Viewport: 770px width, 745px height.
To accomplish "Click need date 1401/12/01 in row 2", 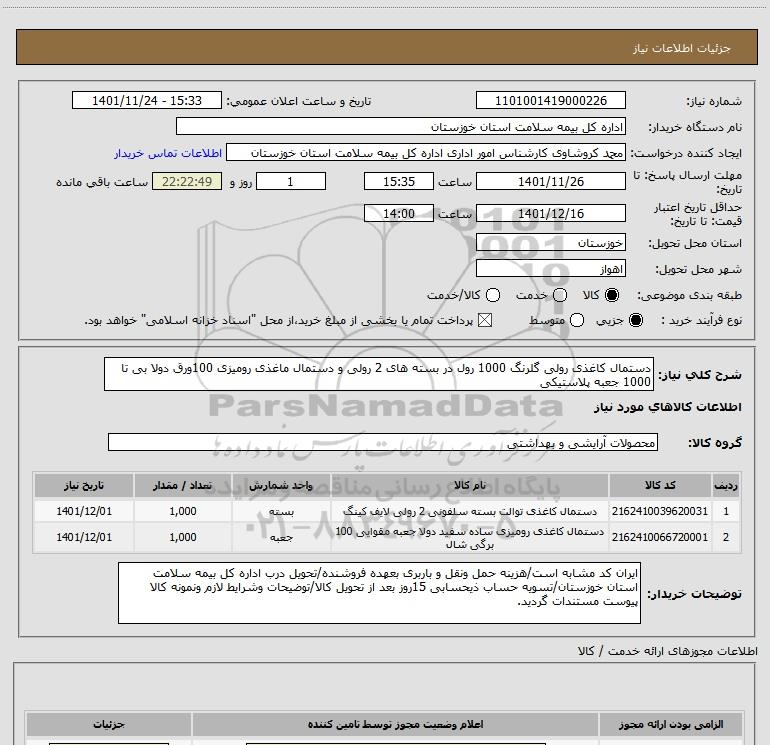I will tap(84, 537).
